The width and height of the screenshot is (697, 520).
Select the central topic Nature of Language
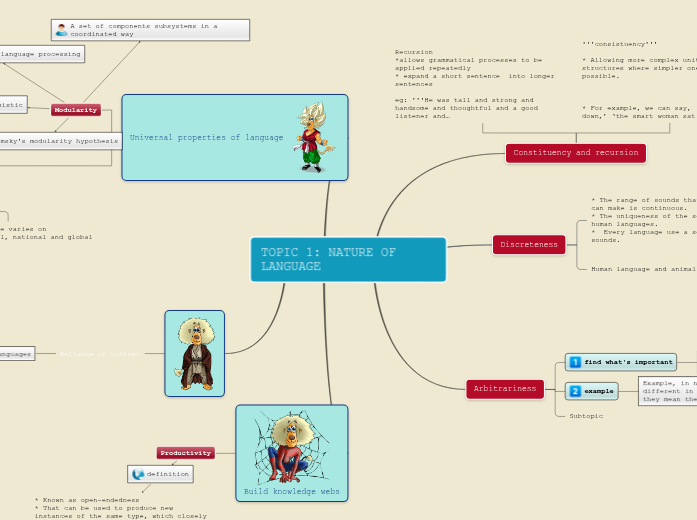pos(348,259)
